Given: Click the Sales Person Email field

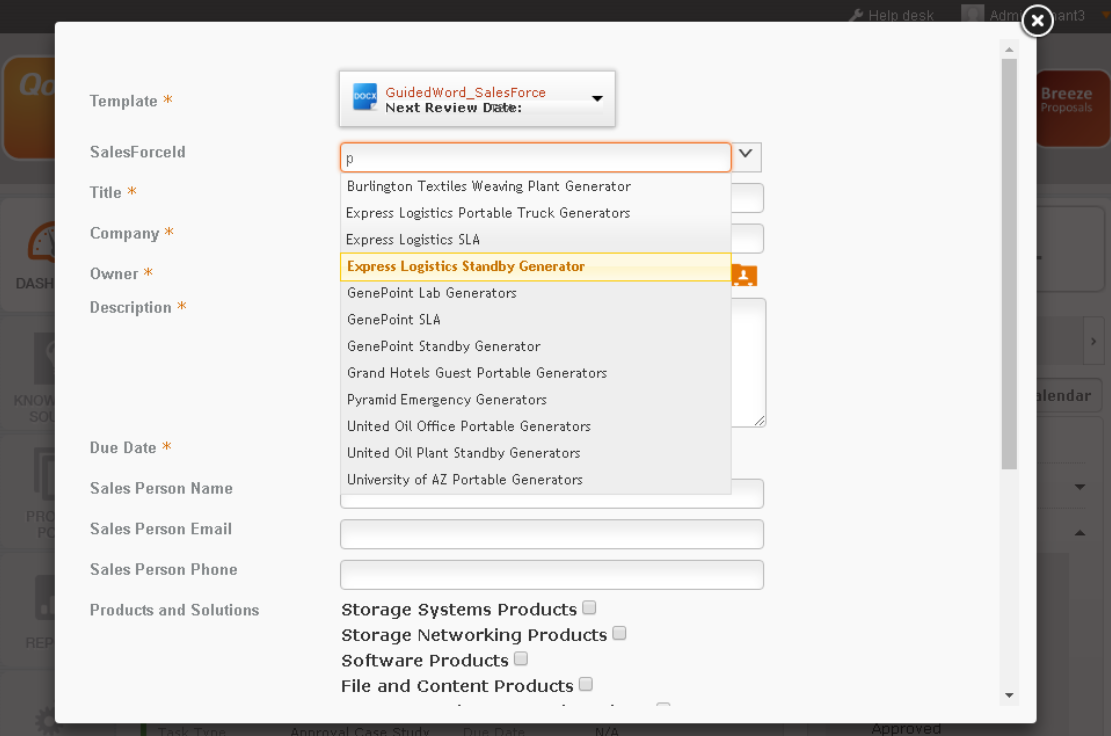Looking at the screenshot, I should pos(552,534).
